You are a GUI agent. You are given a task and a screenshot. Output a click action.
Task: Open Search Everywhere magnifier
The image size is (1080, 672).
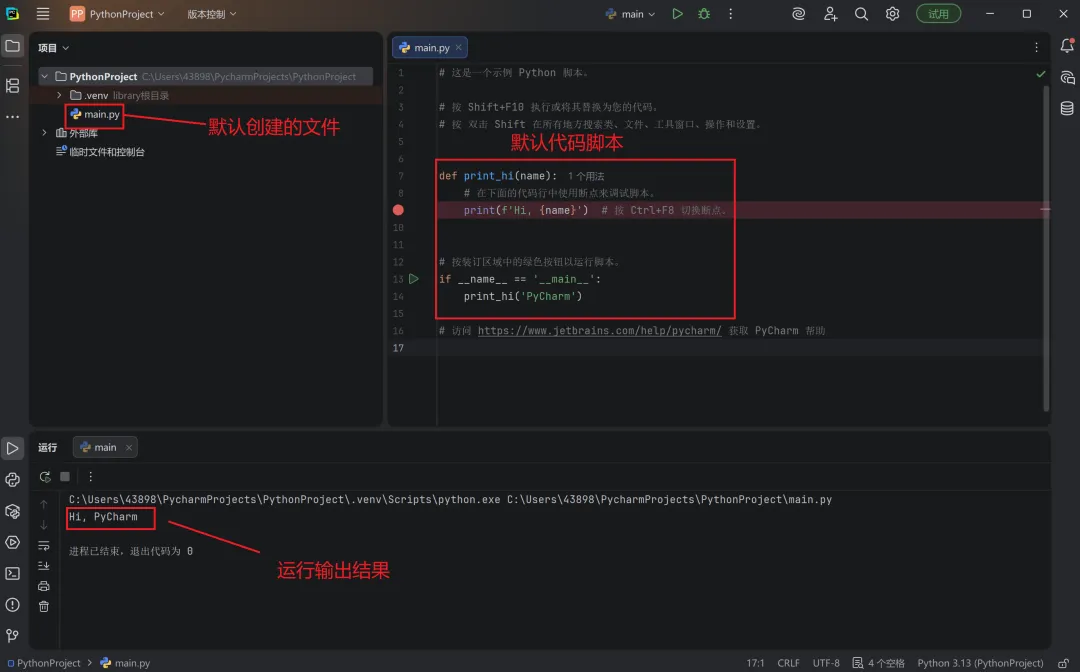(x=861, y=14)
